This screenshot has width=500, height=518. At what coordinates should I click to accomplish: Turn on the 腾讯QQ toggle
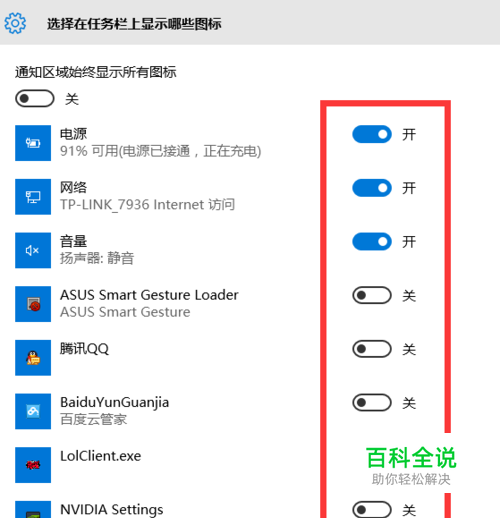click(x=372, y=349)
